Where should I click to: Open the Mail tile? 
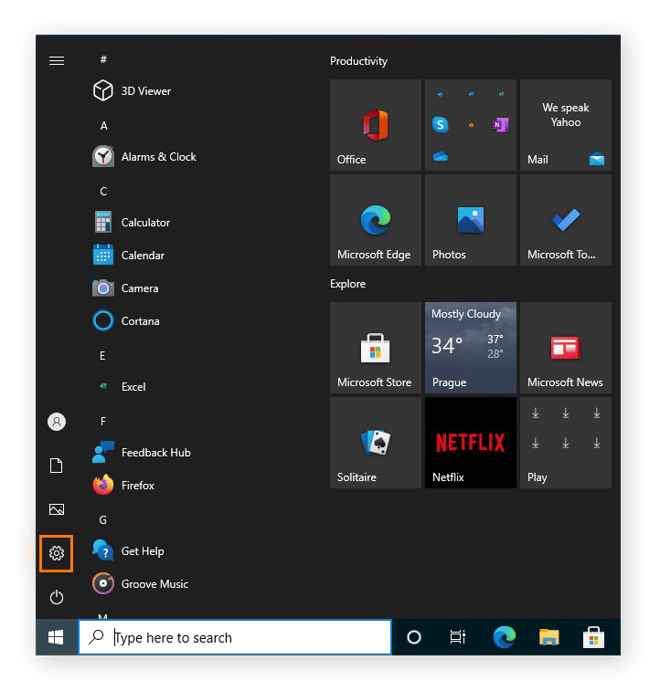[x=566, y=125]
